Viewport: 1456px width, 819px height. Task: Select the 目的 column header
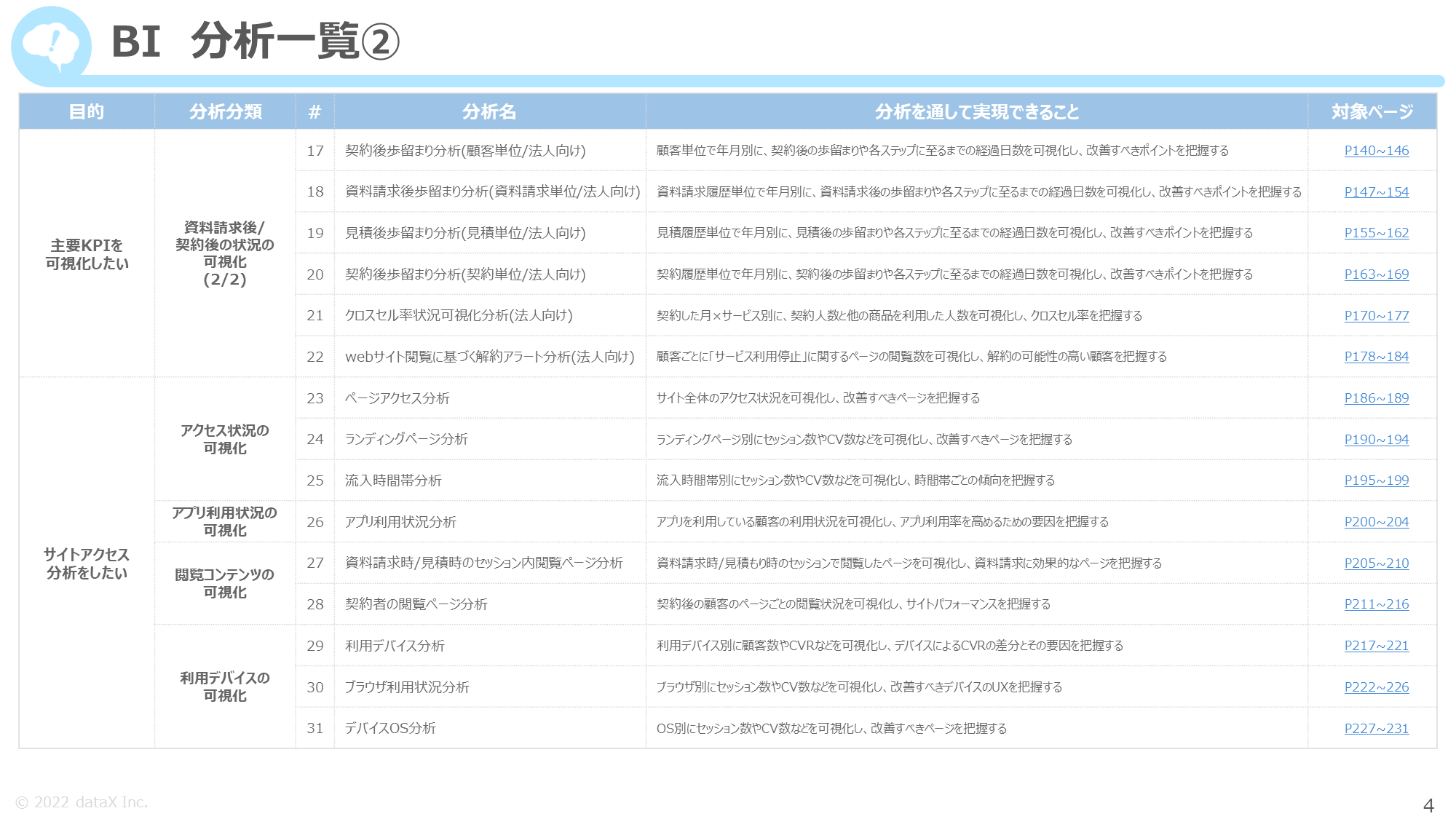(x=87, y=111)
